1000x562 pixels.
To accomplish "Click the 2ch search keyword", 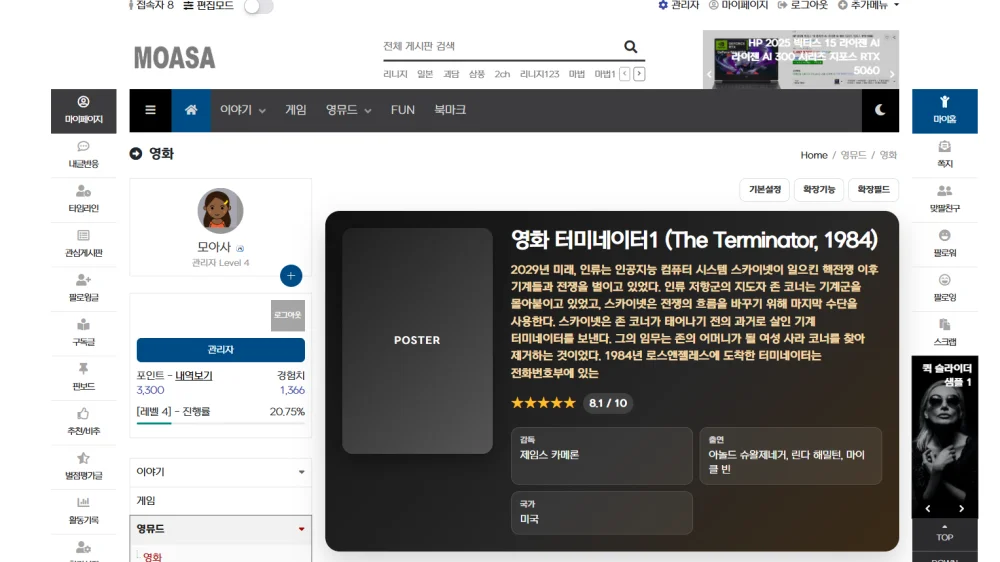I will coord(502,74).
